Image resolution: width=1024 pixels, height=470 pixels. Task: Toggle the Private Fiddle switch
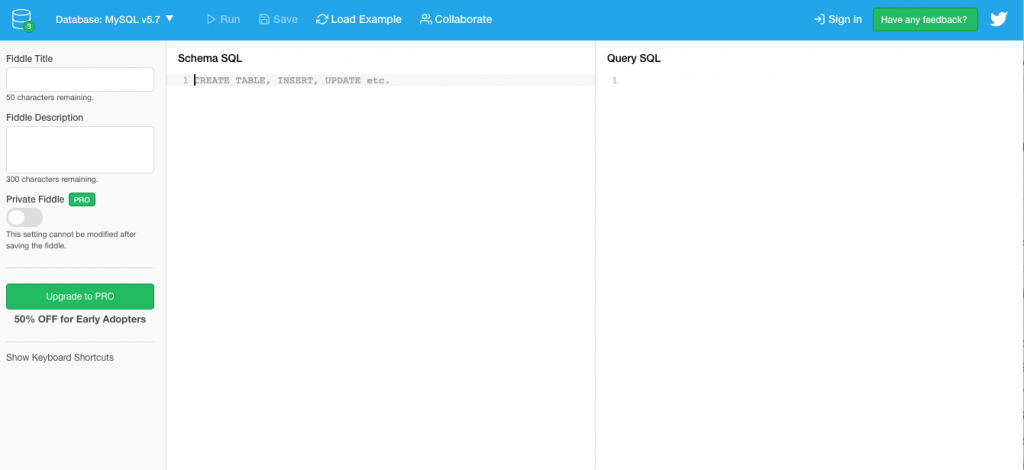(25, 217)
